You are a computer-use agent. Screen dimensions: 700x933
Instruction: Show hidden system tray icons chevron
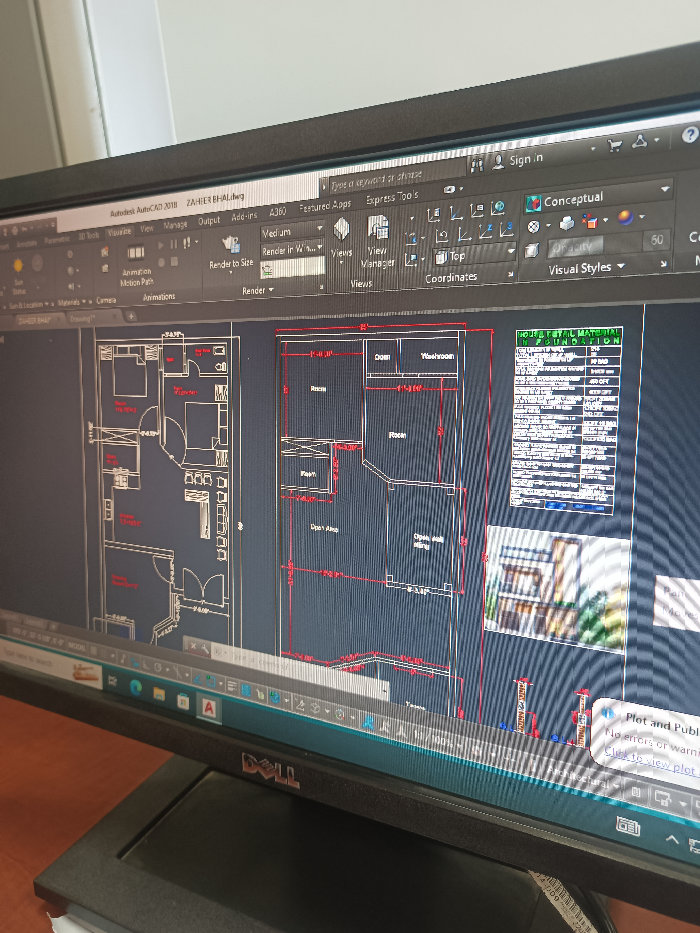point(672,839)
